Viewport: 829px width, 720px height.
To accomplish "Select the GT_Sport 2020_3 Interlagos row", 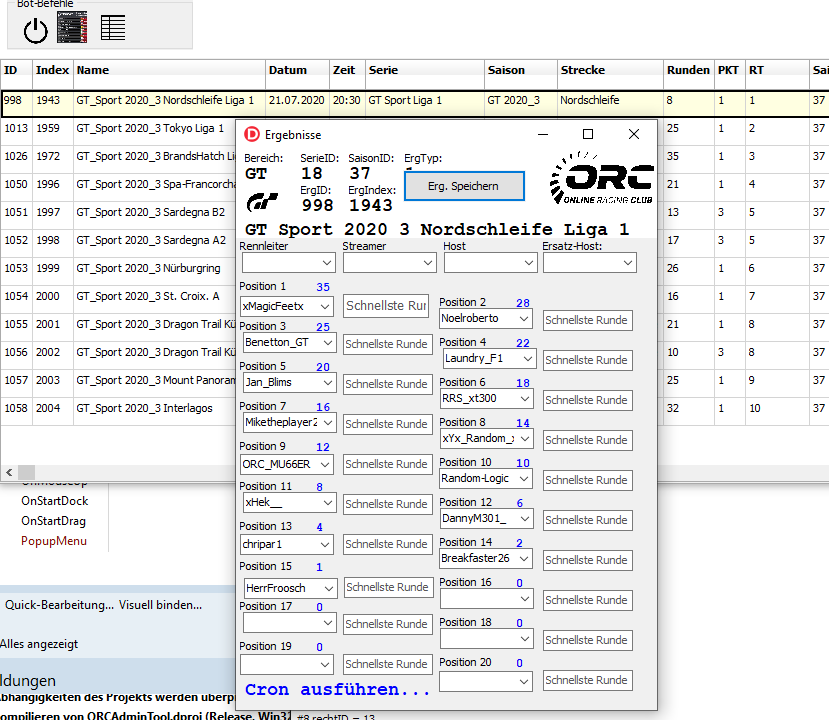I will [148, 408].
